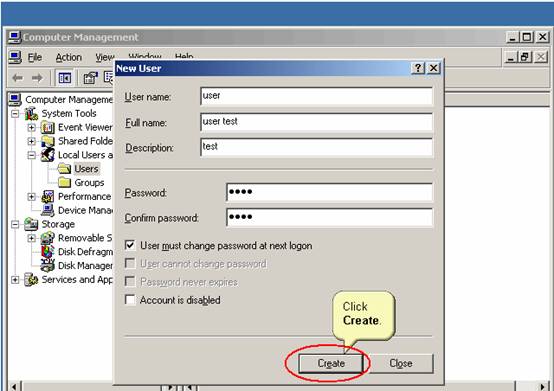Click the console icon beside File menu
Image resolution: width=554 pixels, height=391 pixels.
point(15,57)
